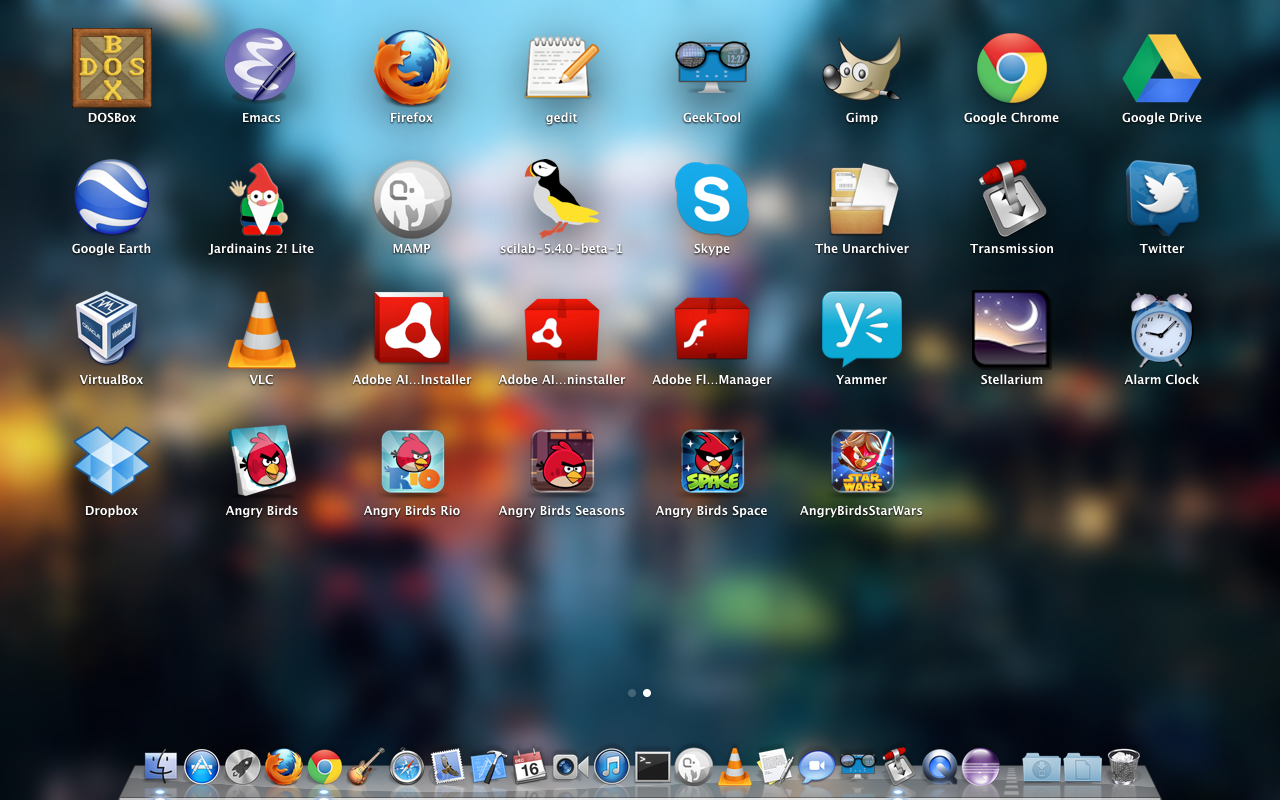Open AngryBirdsStarWars
The width and height of the screenshot is (1280, 800).
coord(862,460)
